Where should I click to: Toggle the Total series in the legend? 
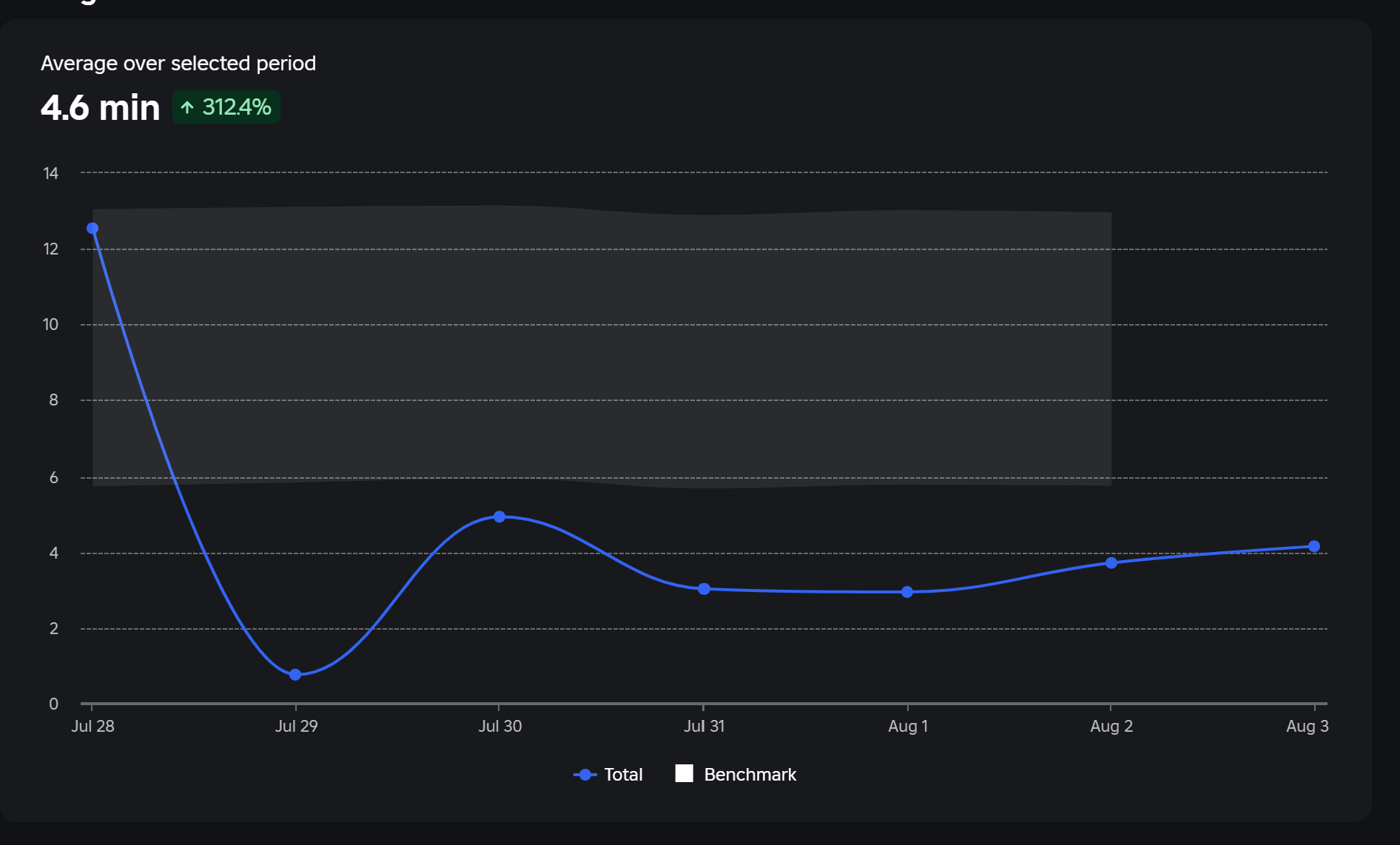[x=608, y=774]
